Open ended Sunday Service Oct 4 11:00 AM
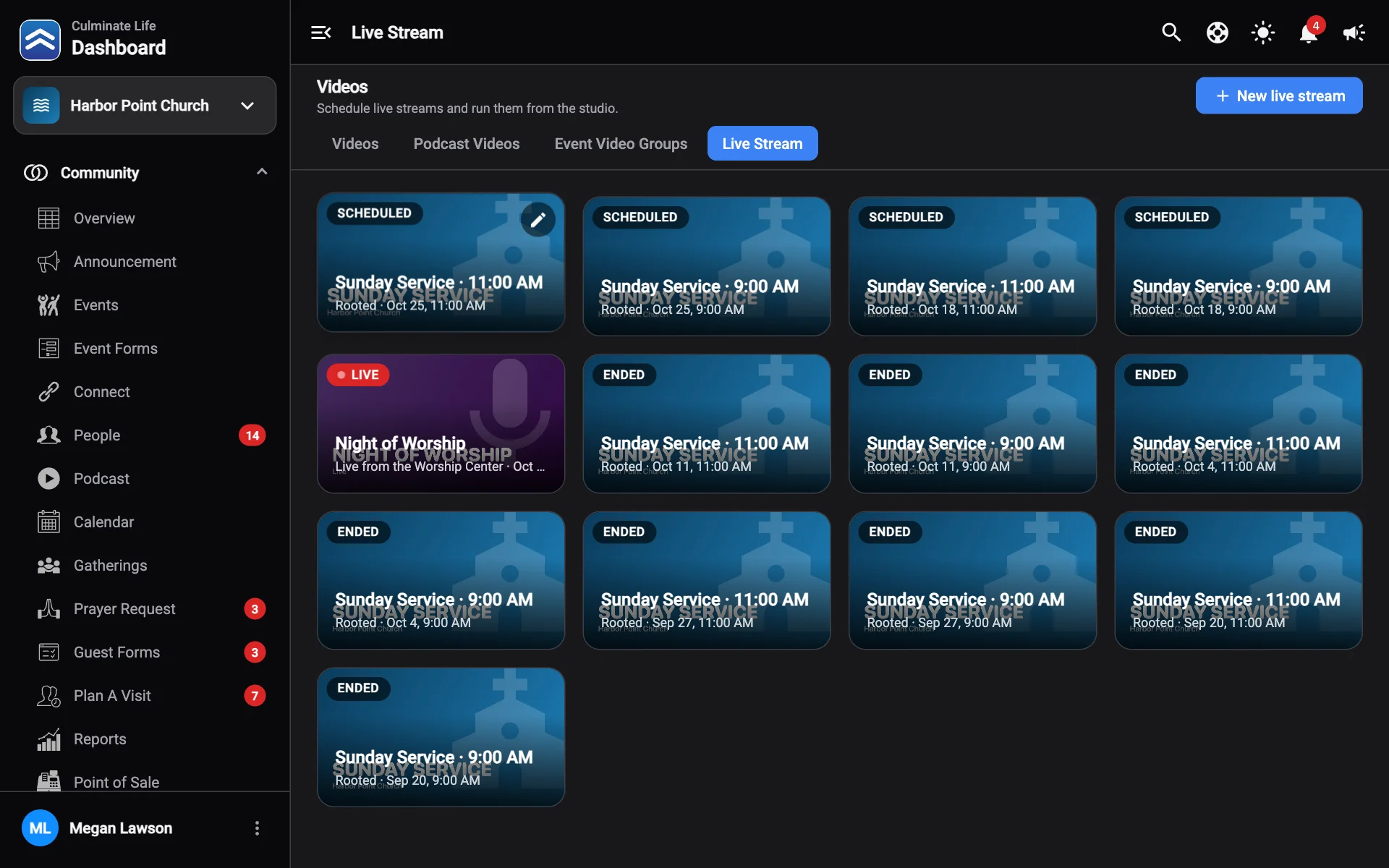Image resolution: width=1389 pixels, height=868 pixels. 1239,423
